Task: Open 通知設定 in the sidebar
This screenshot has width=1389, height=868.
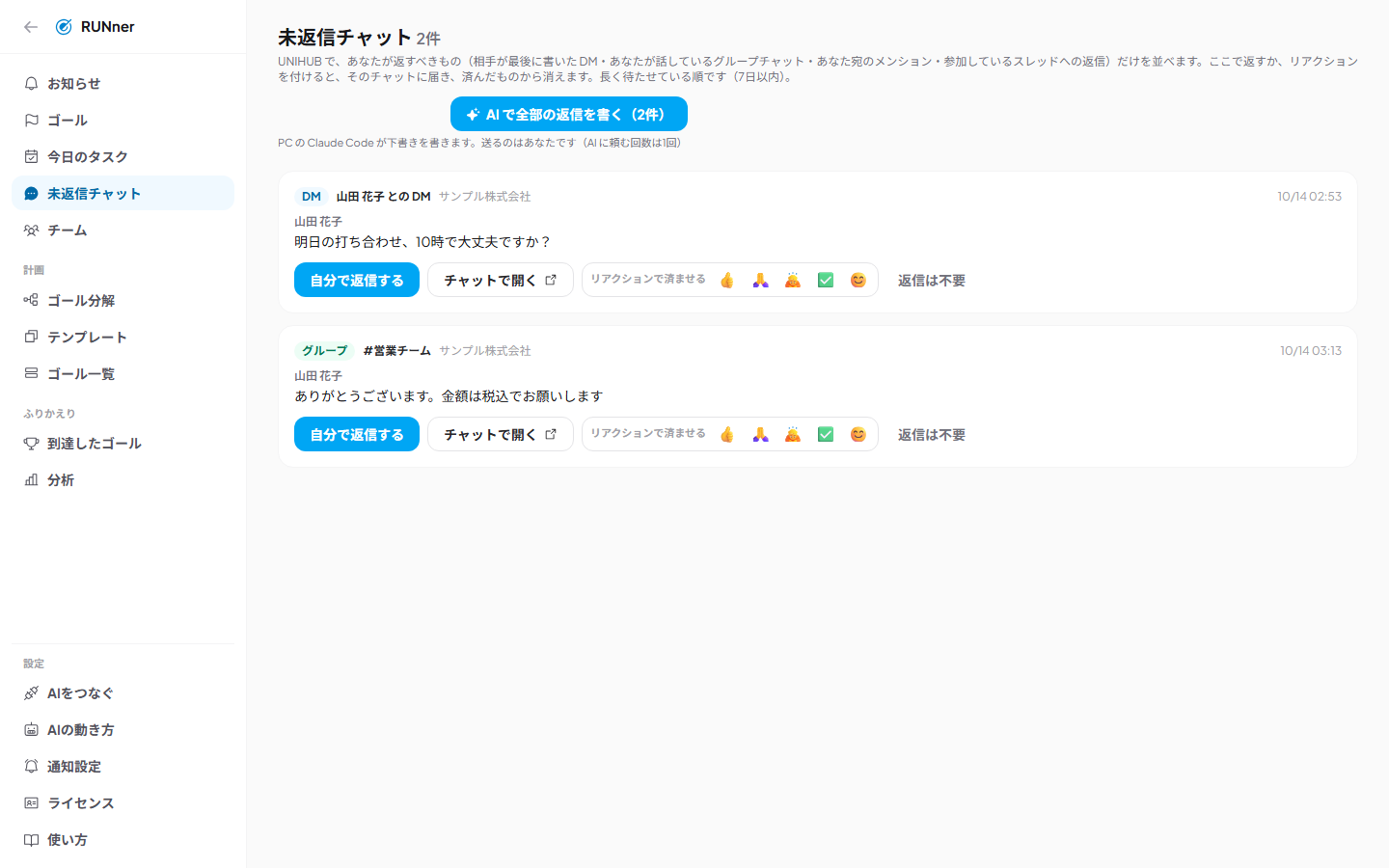Action: (123, 766)
